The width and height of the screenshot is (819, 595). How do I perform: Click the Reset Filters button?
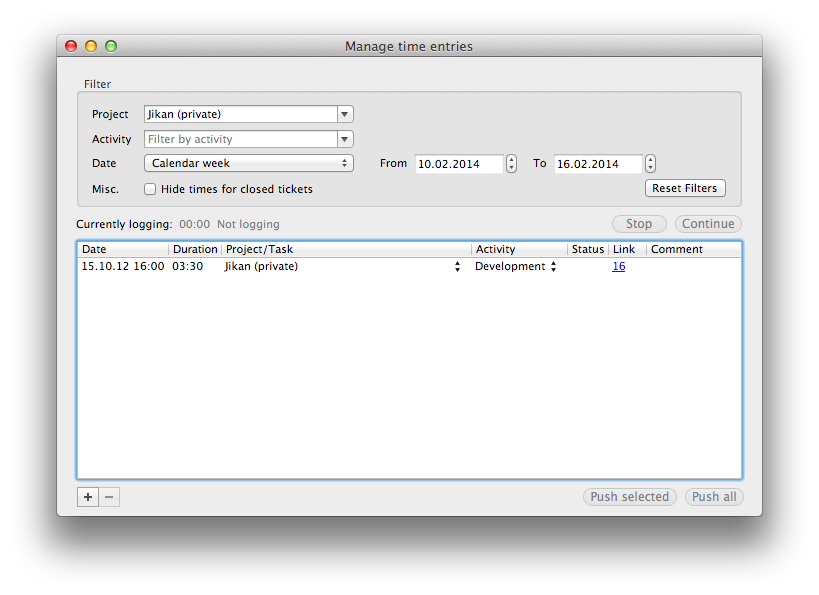(x=685, y=188)
